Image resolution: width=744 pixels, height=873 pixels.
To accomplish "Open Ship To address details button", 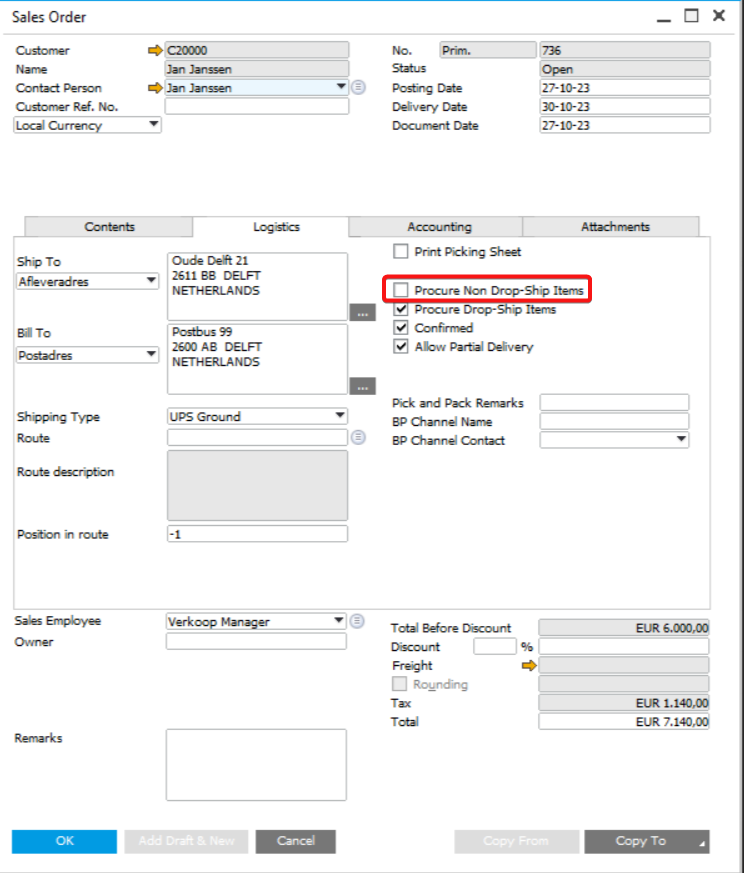I will pyautogui.click(x=362, y=313).
